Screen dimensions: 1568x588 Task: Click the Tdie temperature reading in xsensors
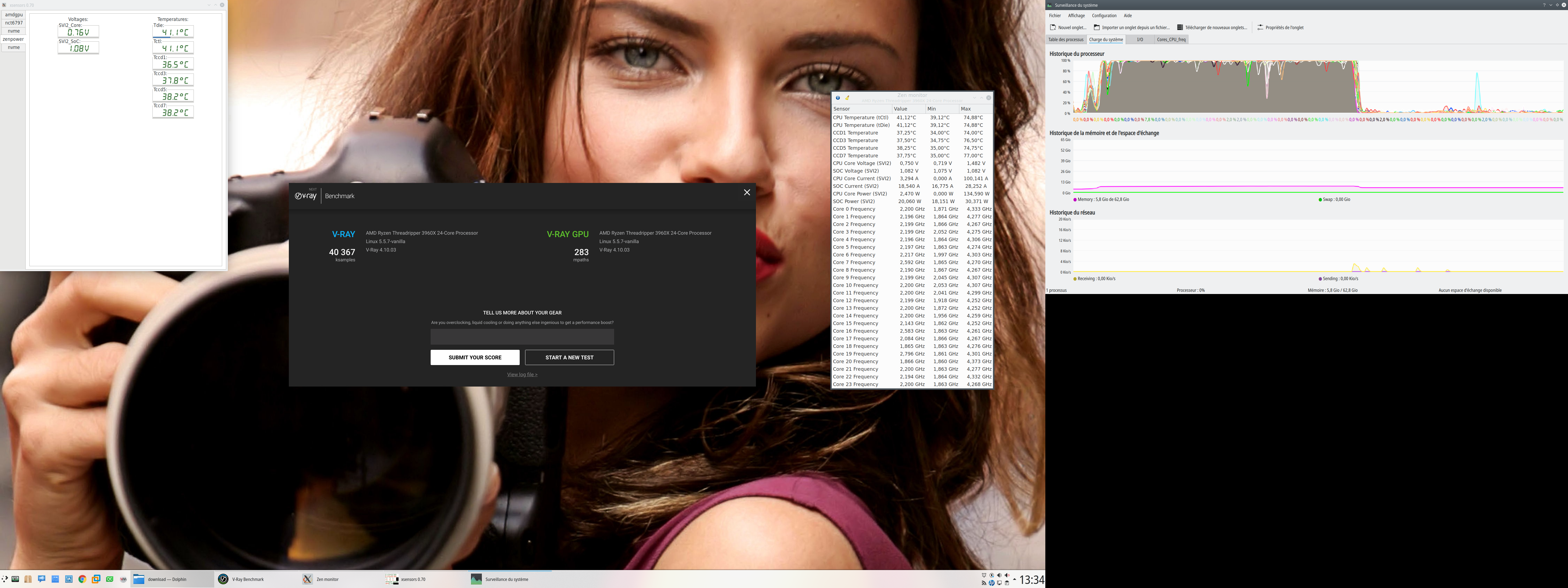click(173, 32)
